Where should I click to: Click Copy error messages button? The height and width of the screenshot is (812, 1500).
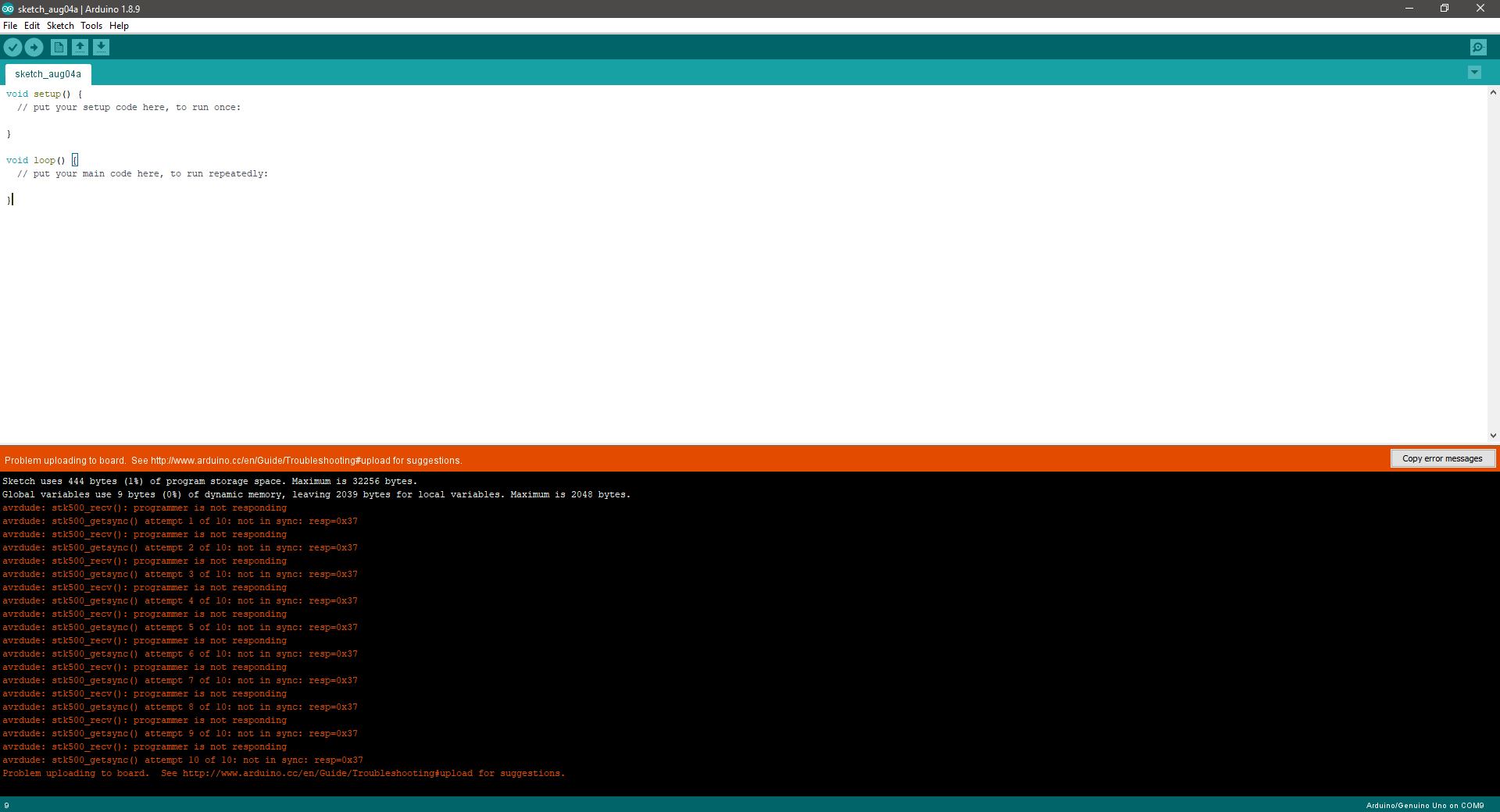point(1442,458)
